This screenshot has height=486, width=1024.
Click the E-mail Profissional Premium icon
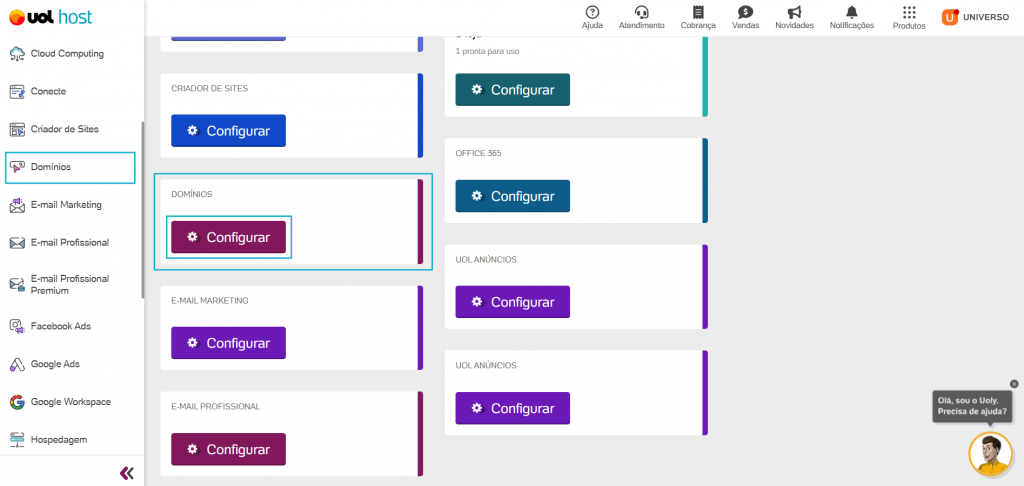pyautogui.click(x=17, y=285)
